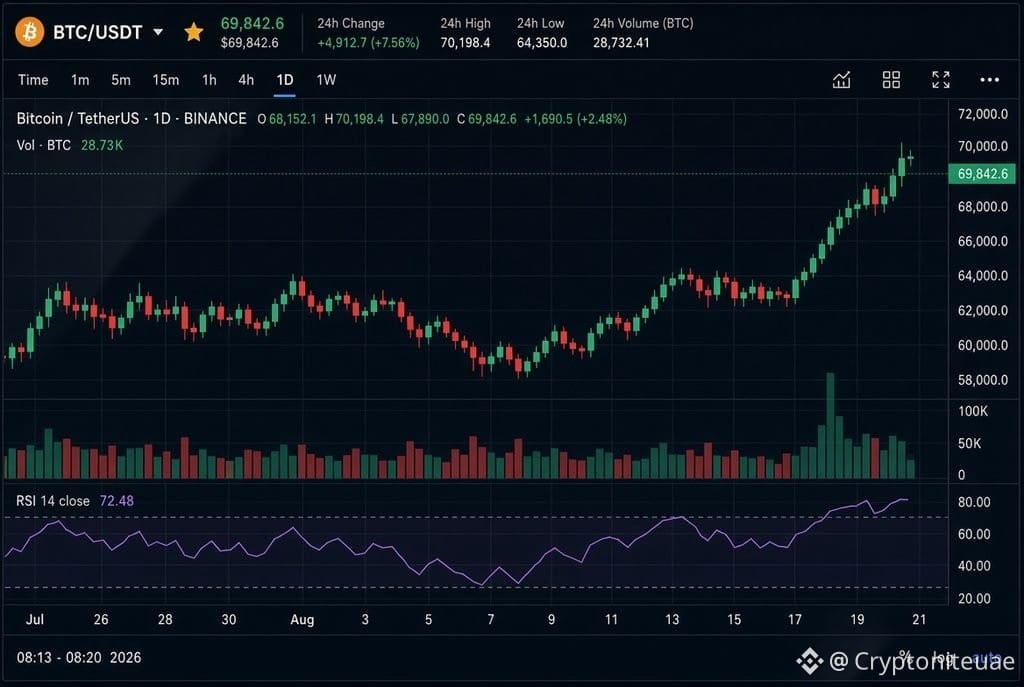This screenshot has width=1024, height=687.
Task: Click the 80.00 RSI axis label
Action: coord(974,502)
